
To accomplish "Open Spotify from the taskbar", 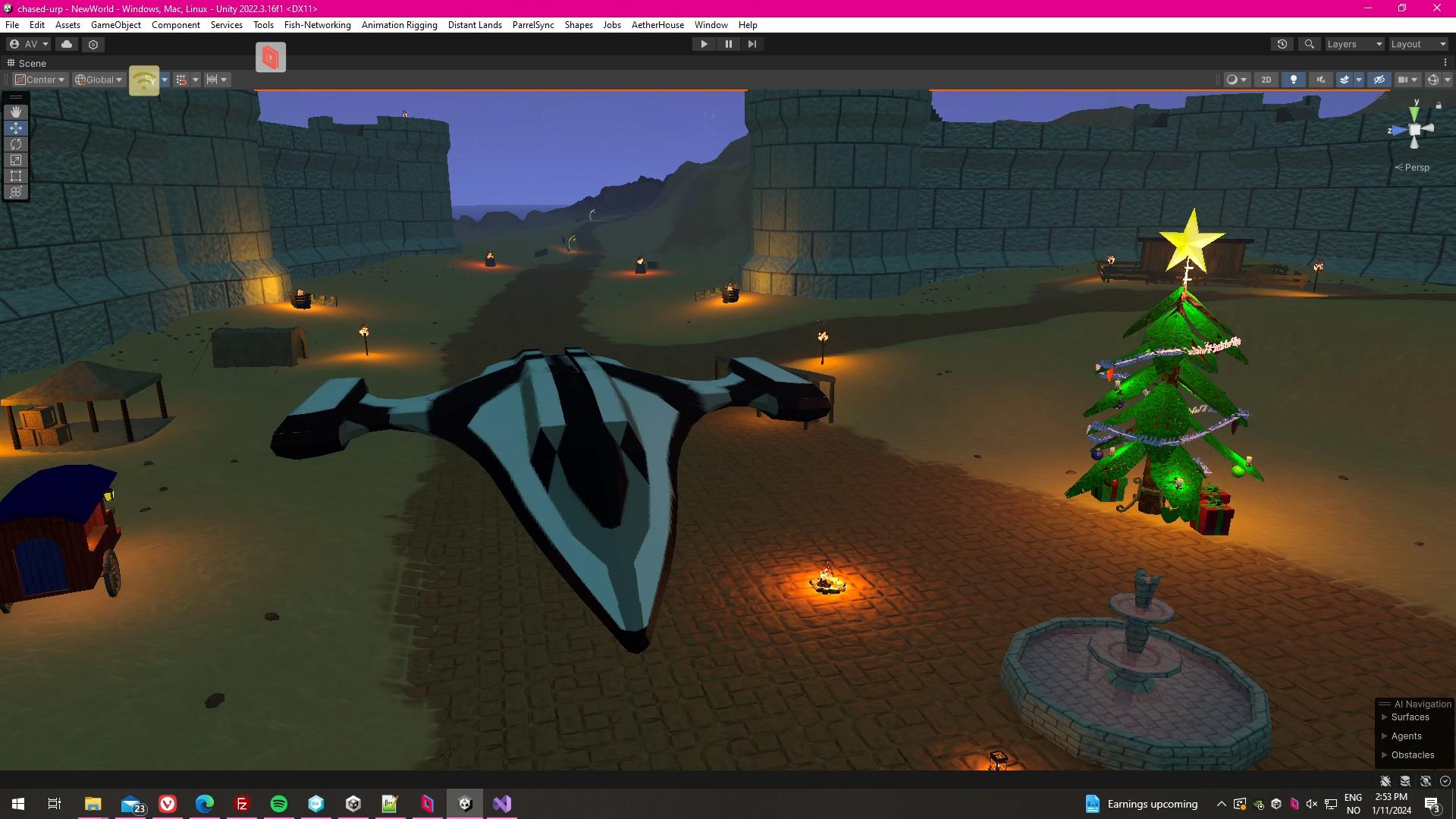I will pos(279,804).
